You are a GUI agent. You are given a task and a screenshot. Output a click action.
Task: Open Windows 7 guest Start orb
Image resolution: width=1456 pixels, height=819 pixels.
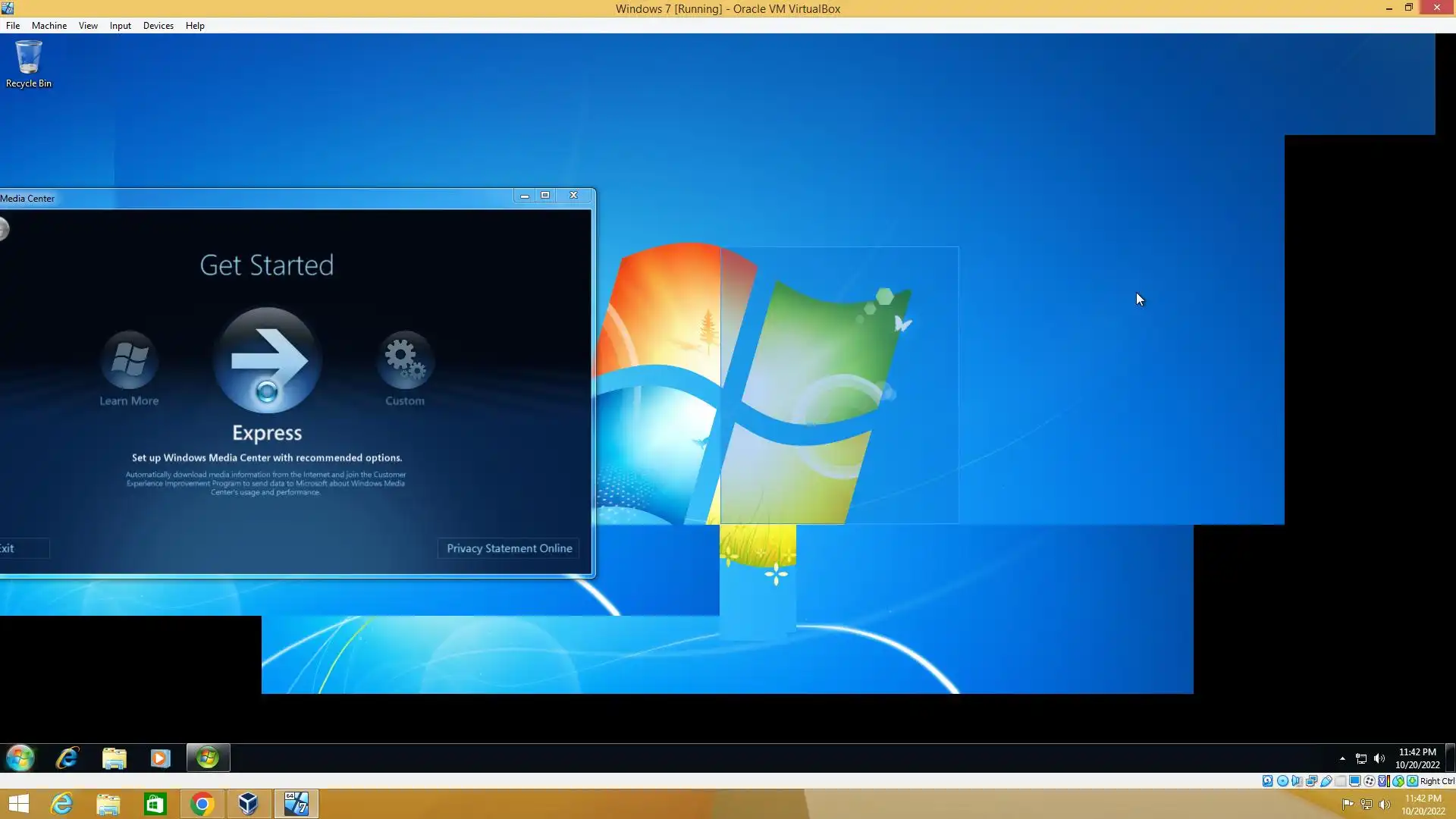20,758
